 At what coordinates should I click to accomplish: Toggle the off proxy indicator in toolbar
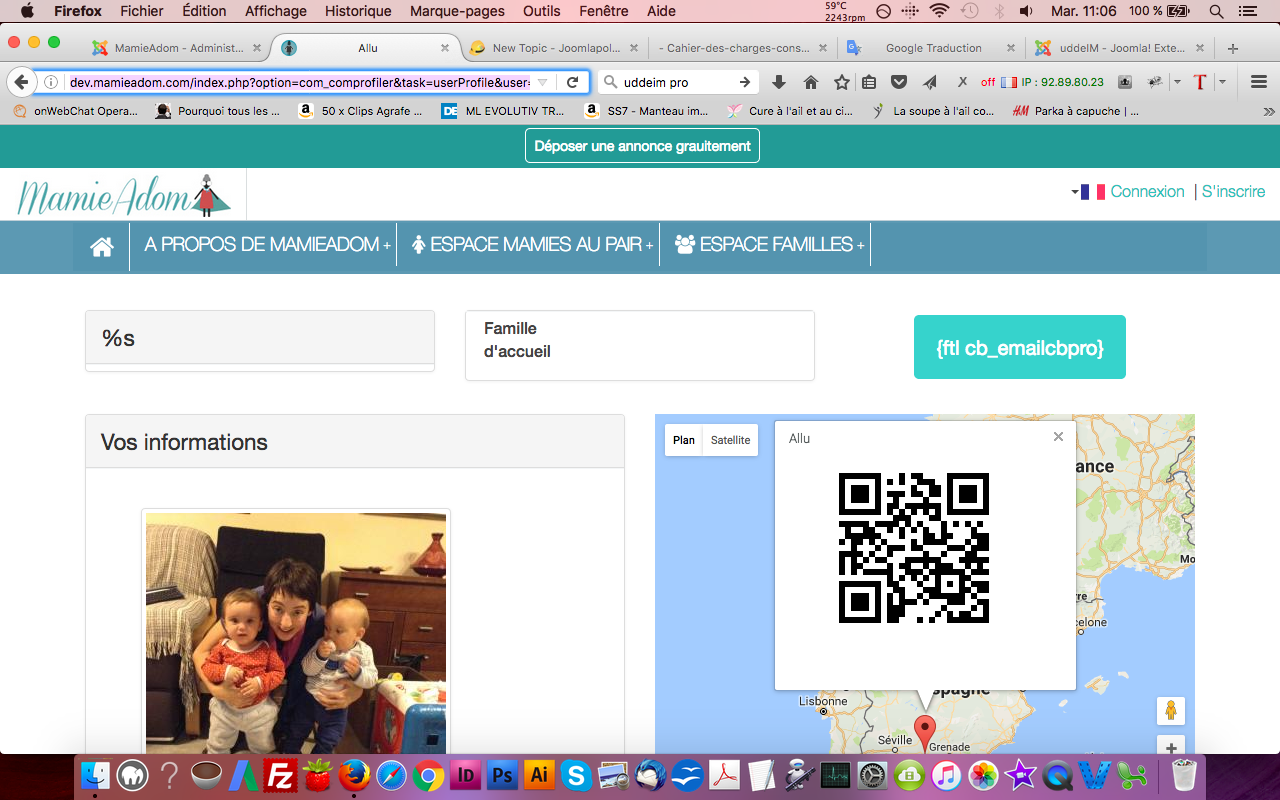(988, 82)
